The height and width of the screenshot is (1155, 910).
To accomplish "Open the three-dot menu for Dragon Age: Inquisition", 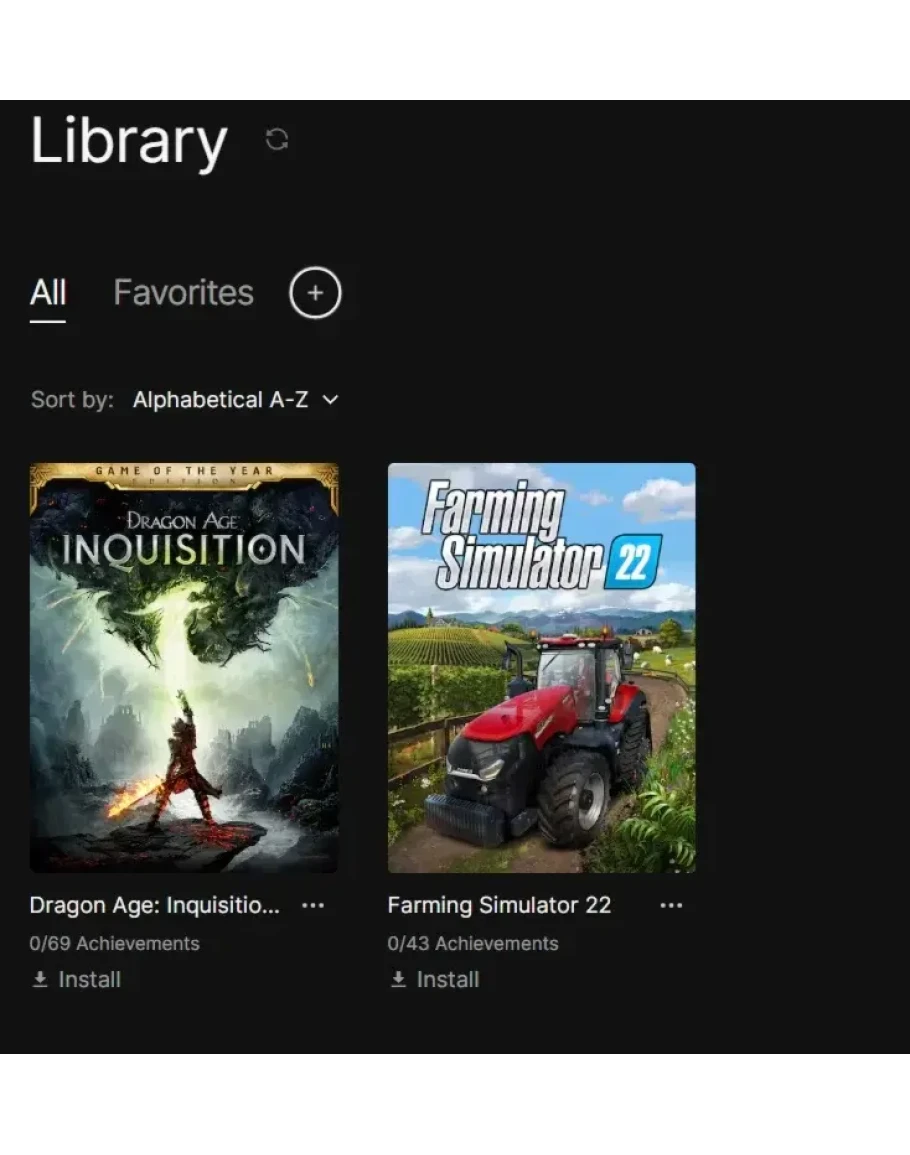I will tap(313, 905).
